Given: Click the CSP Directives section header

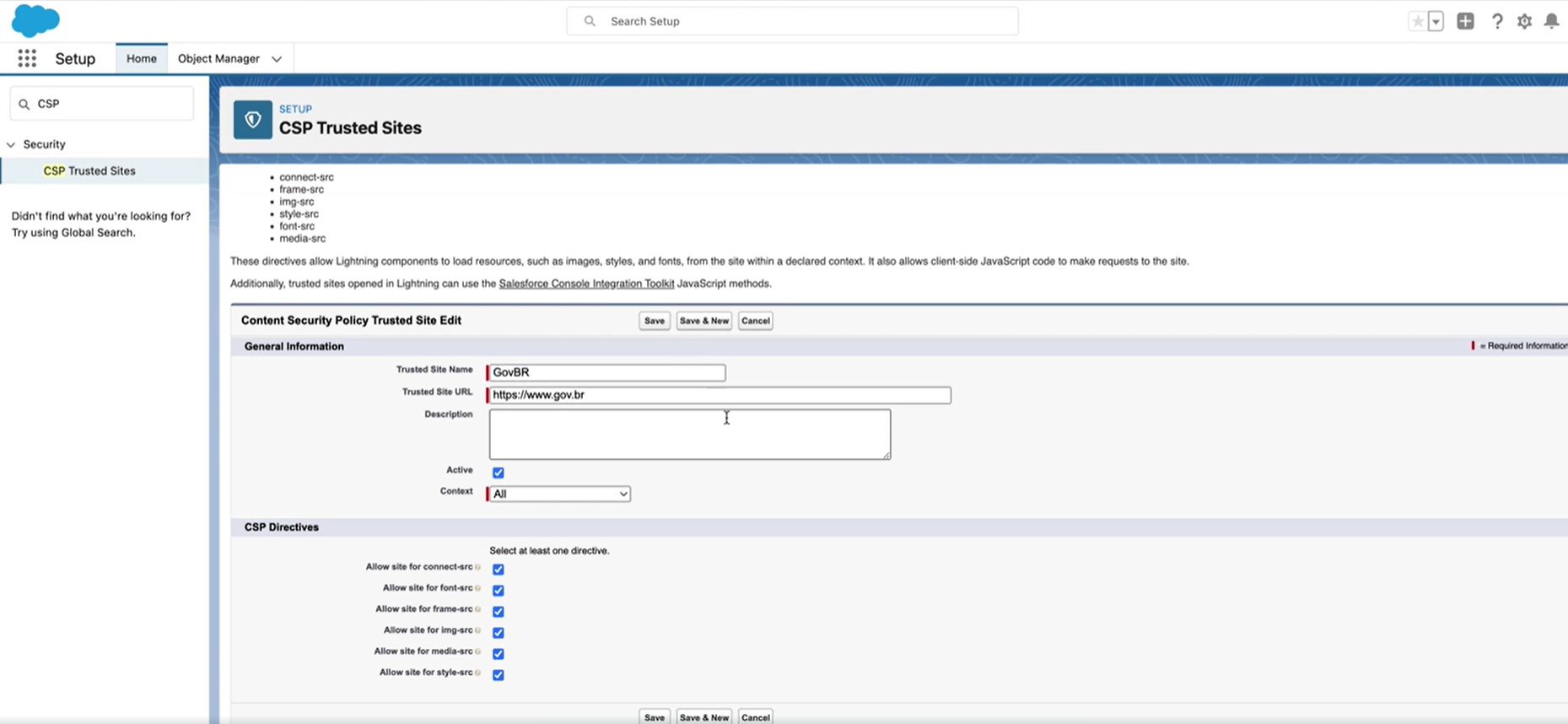Looking at the screenshot, I should click(282, 527).
